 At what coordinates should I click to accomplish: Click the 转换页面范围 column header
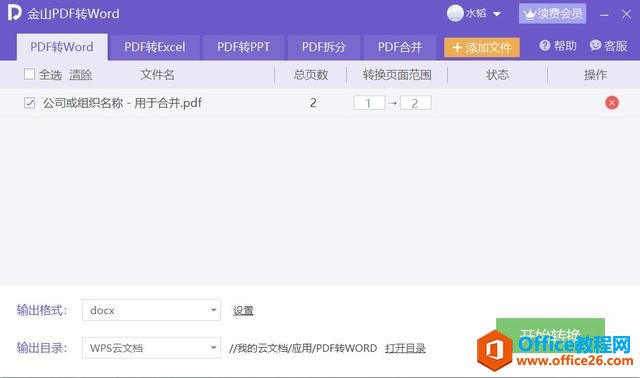coord(397,75)
